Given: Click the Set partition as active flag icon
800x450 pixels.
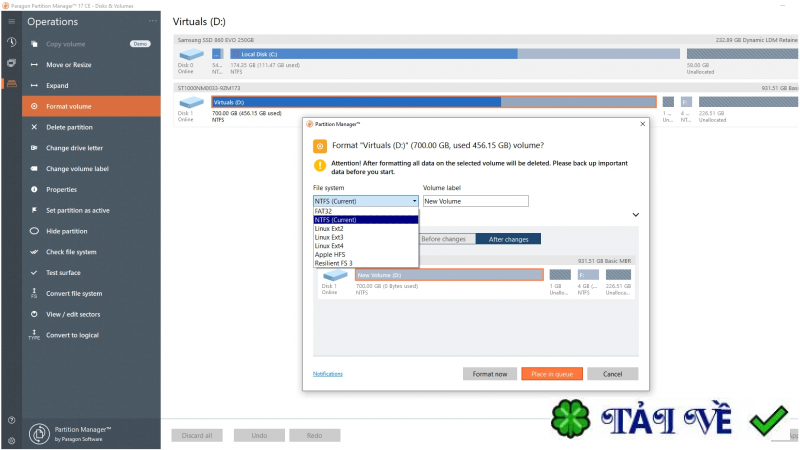Looking at the screenshot, I should (x=34, y=210).
